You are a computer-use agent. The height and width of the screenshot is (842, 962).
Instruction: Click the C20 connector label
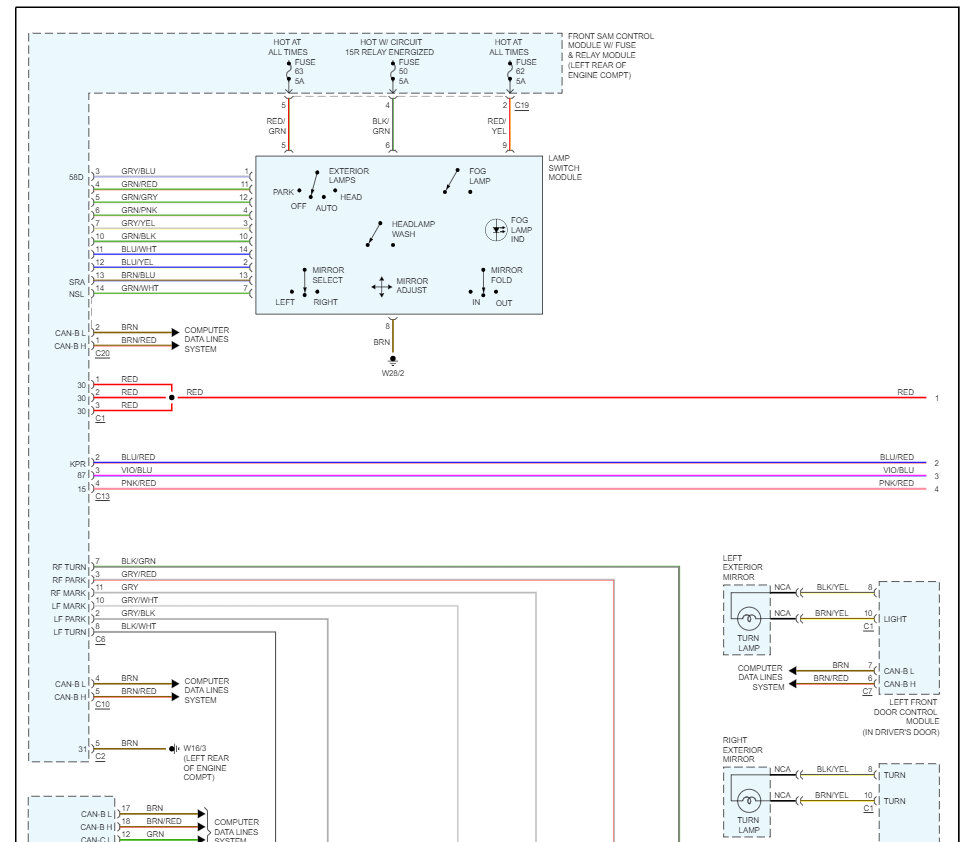pos(102,353)
